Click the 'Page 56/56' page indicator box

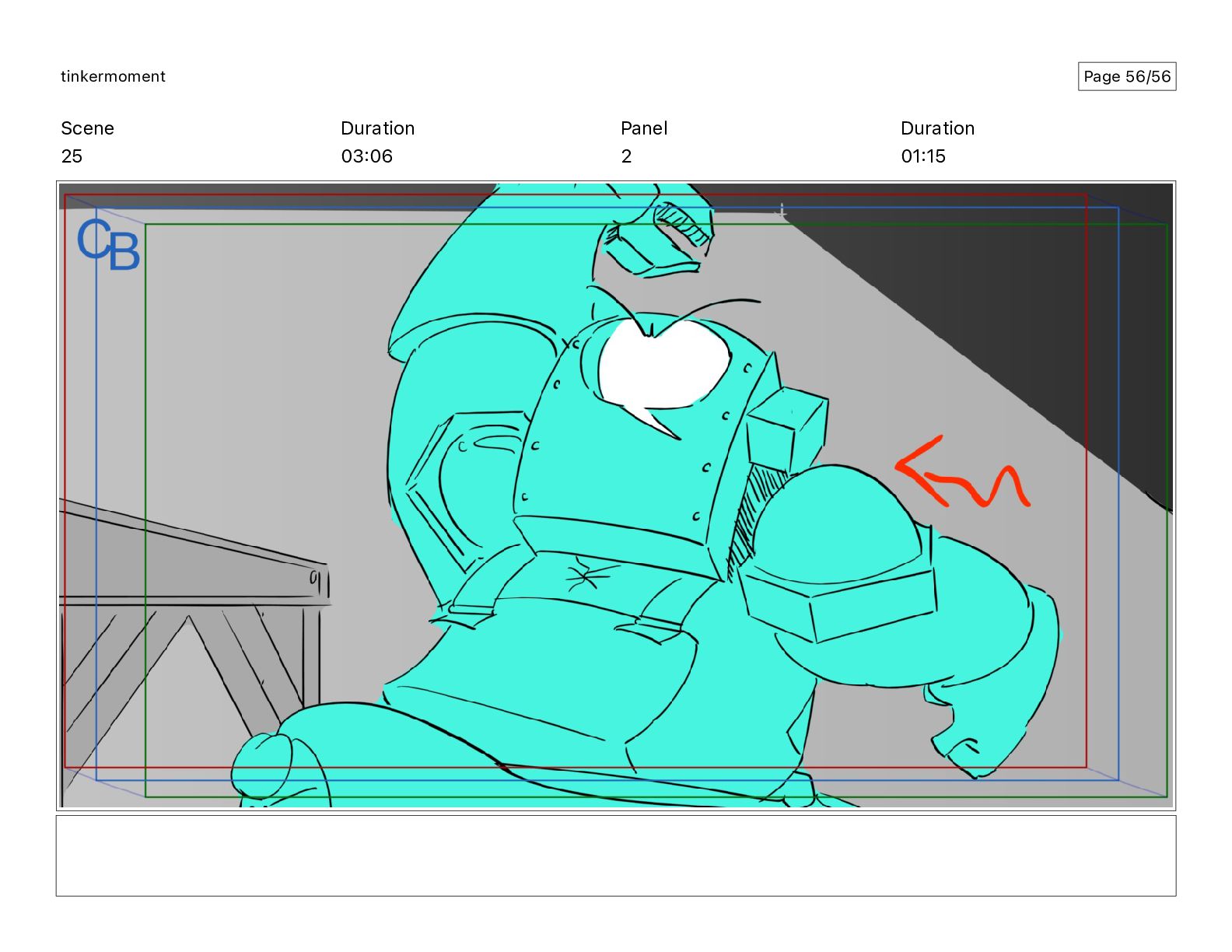1126,76
